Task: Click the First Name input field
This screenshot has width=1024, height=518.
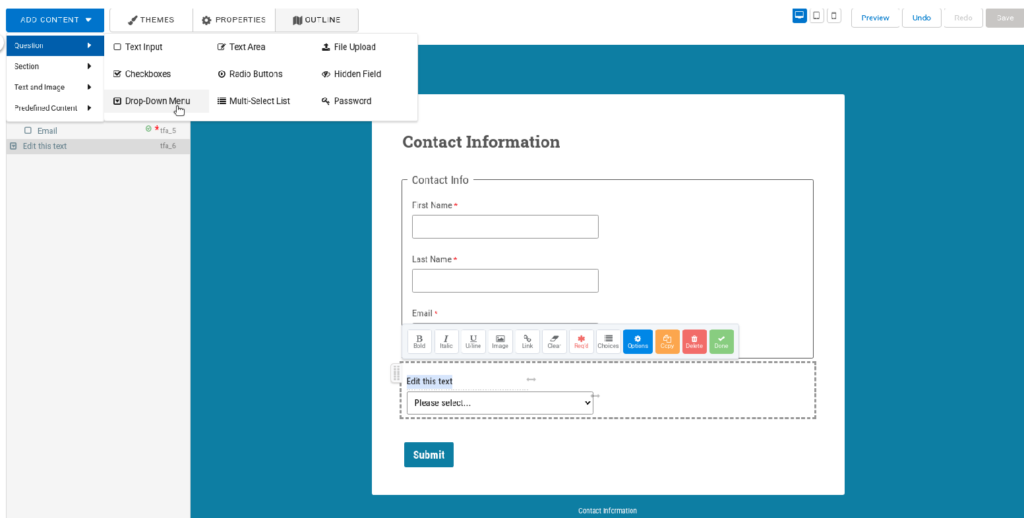Action: 505,227
